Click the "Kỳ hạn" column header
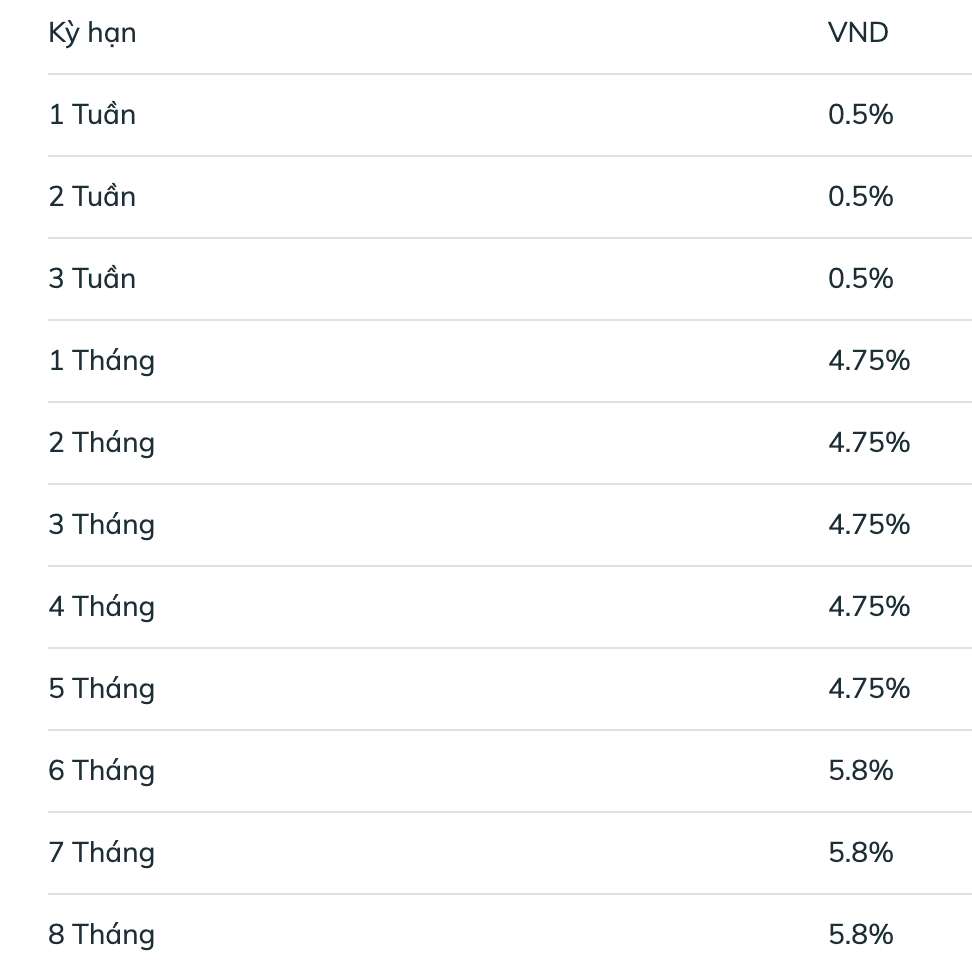This screenshot has width=972, height=968. pos(92,33)
